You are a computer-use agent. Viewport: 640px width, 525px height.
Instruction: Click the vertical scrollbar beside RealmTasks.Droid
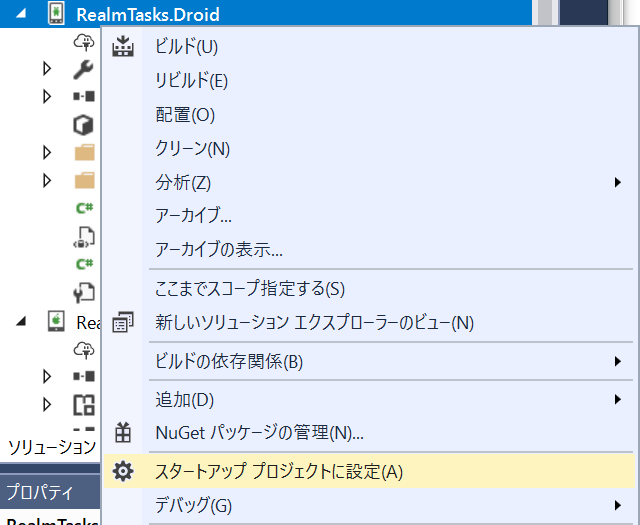click(x=545, y=13)
